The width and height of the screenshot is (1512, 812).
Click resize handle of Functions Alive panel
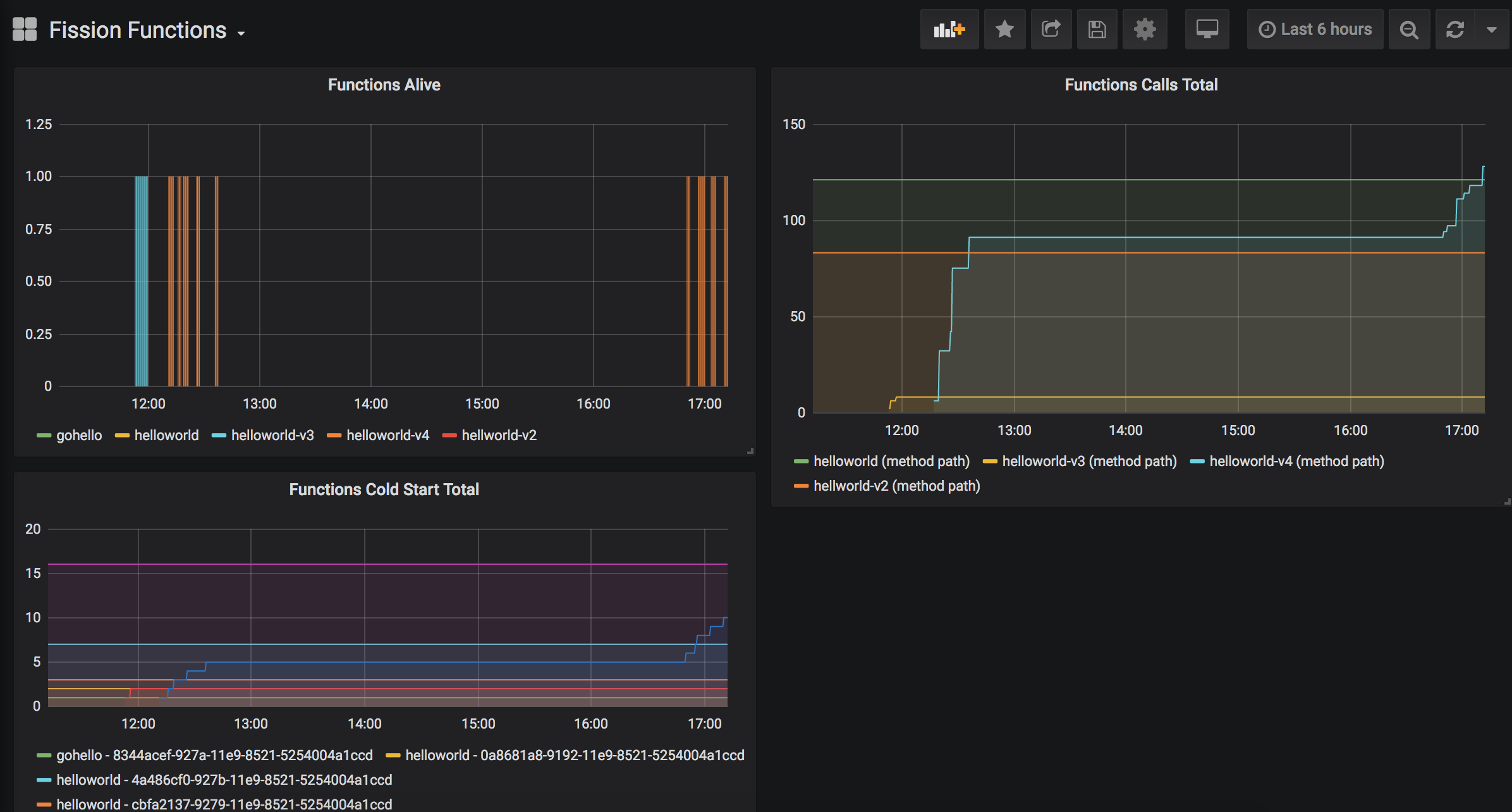coord(750,451)
